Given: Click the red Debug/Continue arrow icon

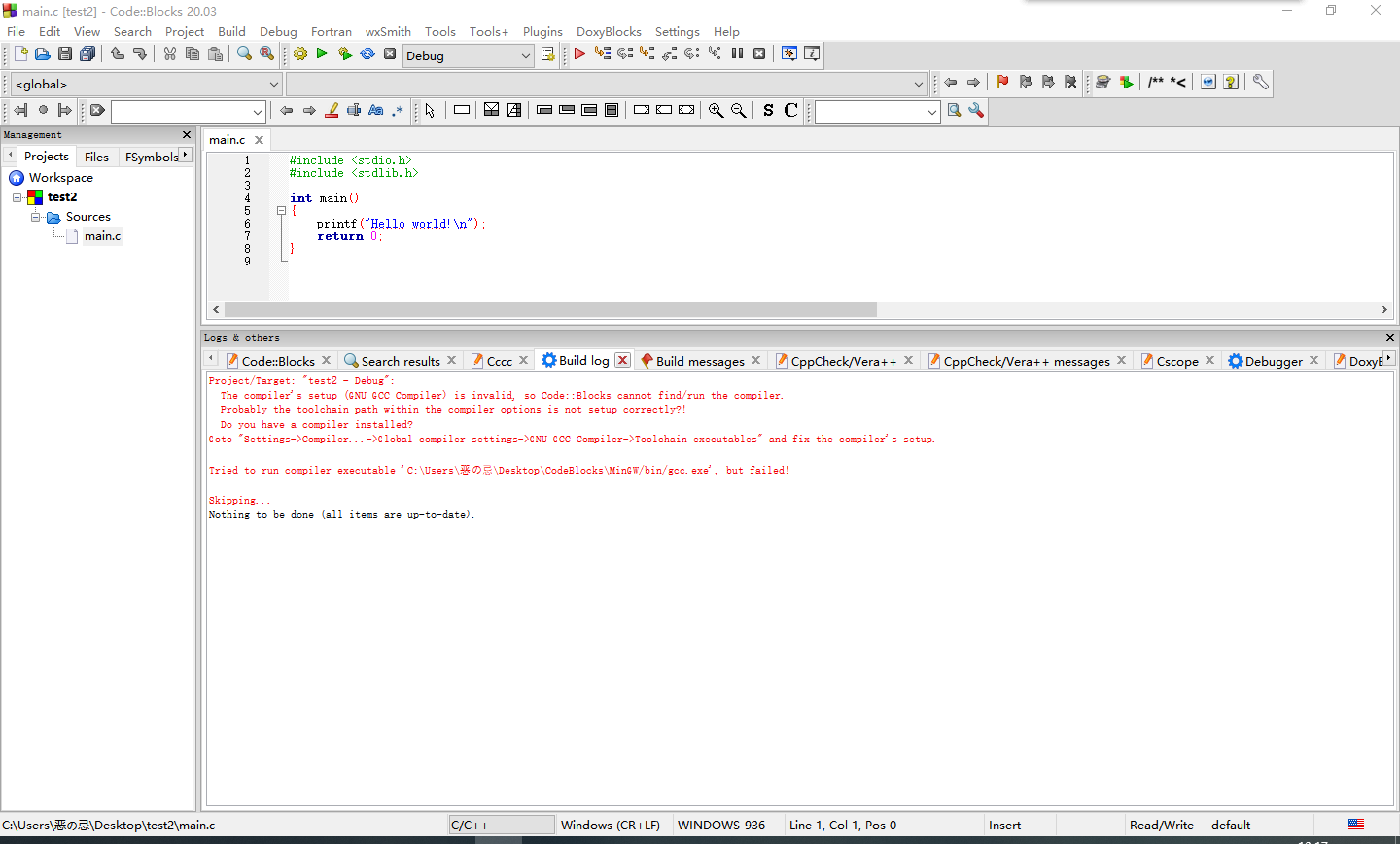Looking at the screenshot, I should click(579, 54).
